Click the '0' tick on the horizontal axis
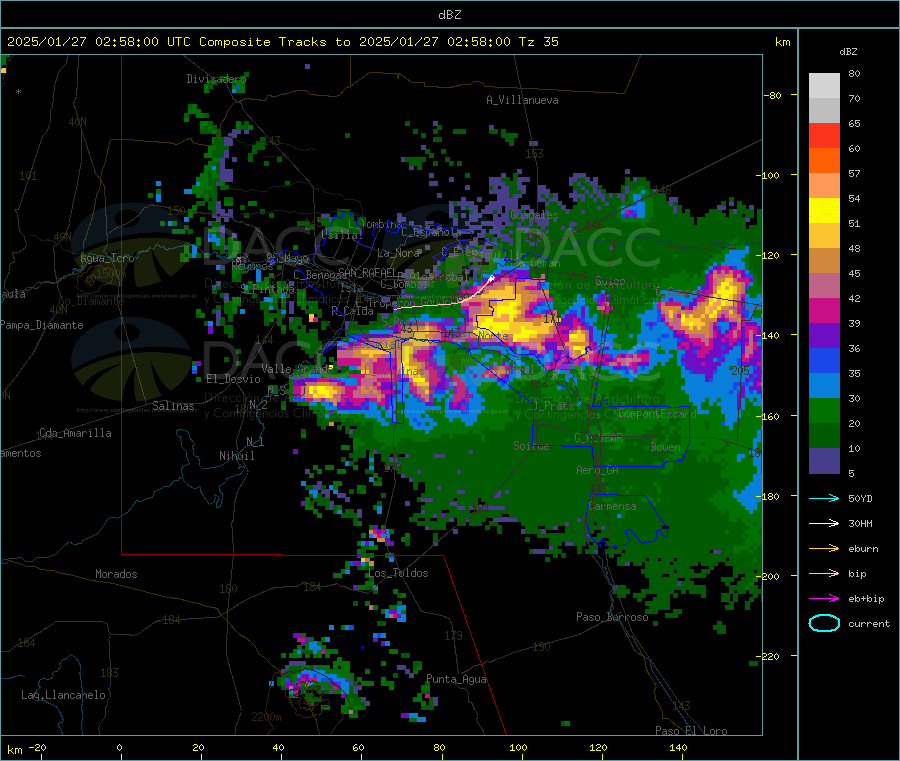Viewport: 900px width, 761px height. coord(119,747)
